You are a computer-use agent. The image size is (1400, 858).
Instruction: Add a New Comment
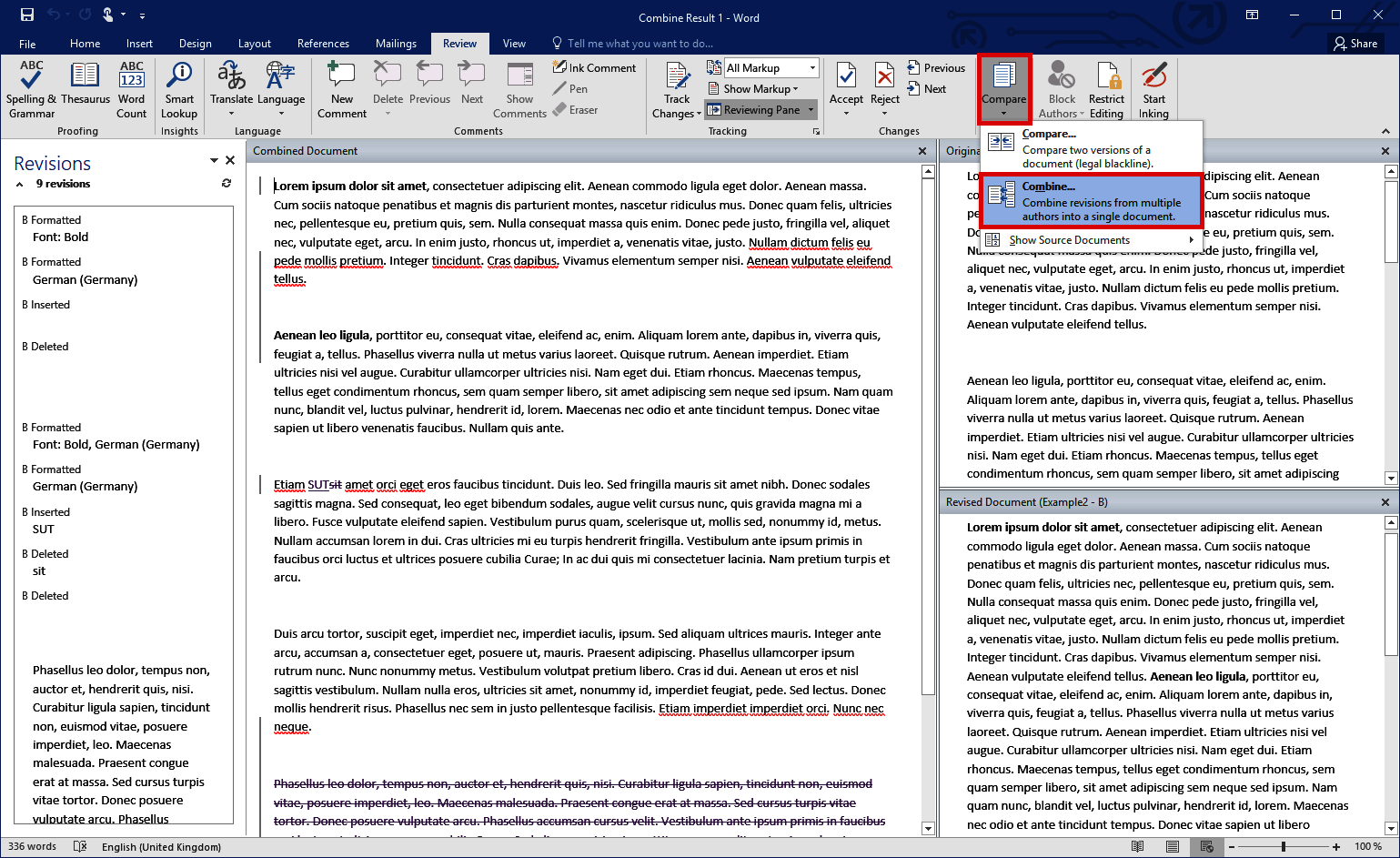[342, 89]
